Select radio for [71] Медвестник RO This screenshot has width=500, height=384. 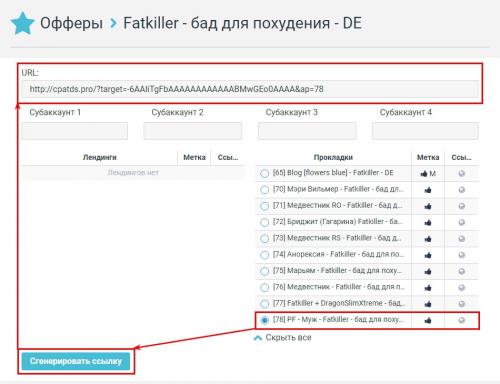pyautogui.click(x=265, y=206)
